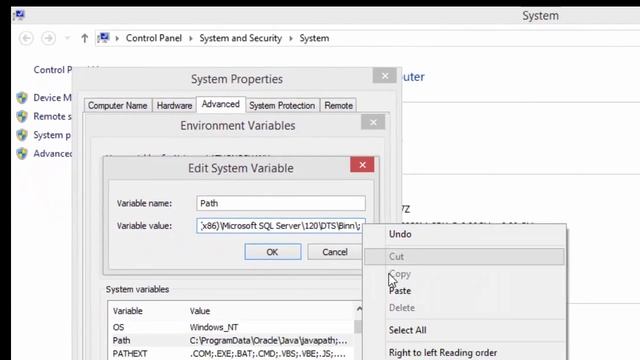The image size is (640, 360).
Task: Go forward with the Forward arrow
Action: click(49, 38)
